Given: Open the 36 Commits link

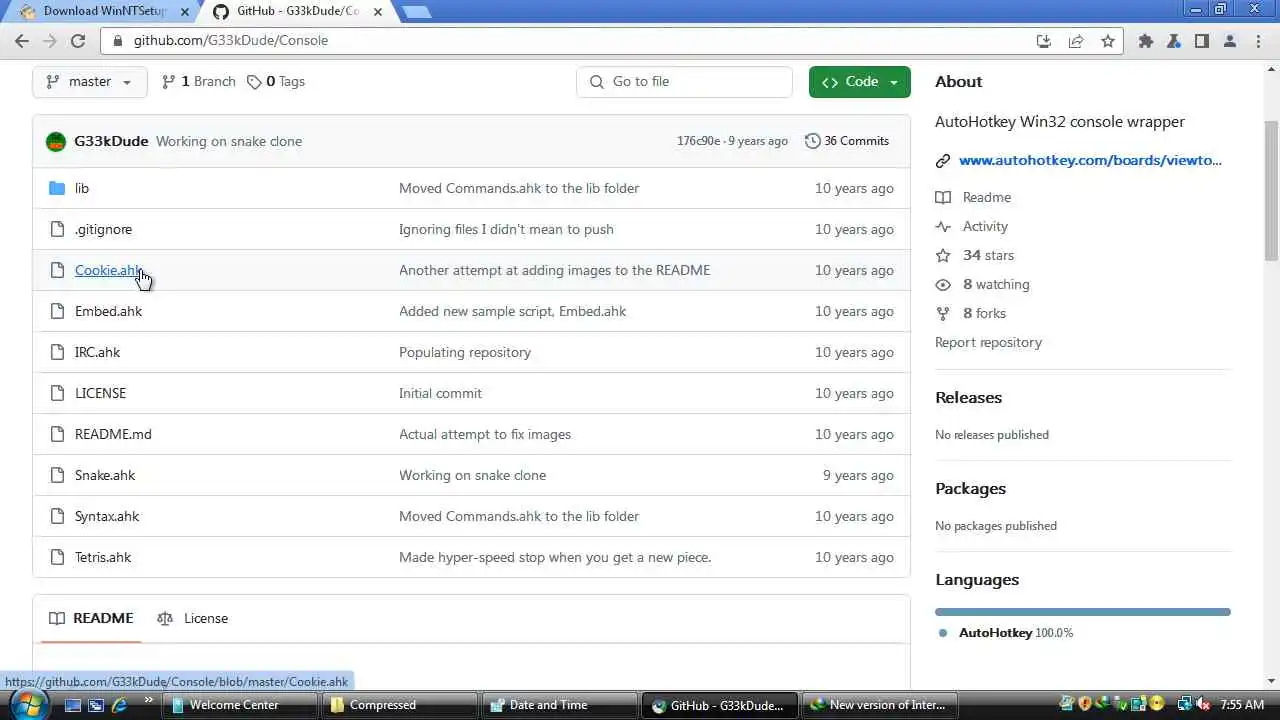Looking at the screenshot, I should [x=846, y=141].
